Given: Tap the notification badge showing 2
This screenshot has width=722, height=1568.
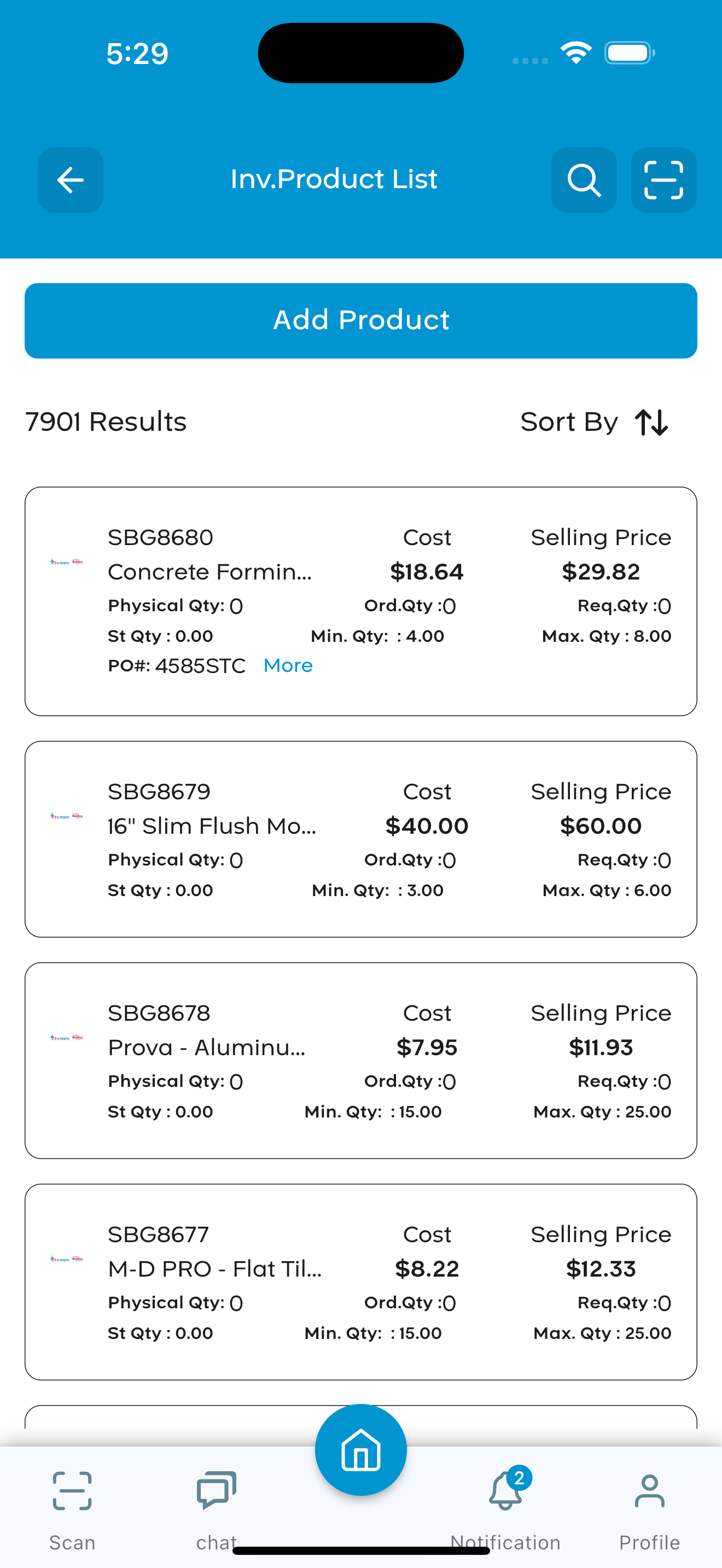Looking at the screenshot, I should (x=519, y=1478).
